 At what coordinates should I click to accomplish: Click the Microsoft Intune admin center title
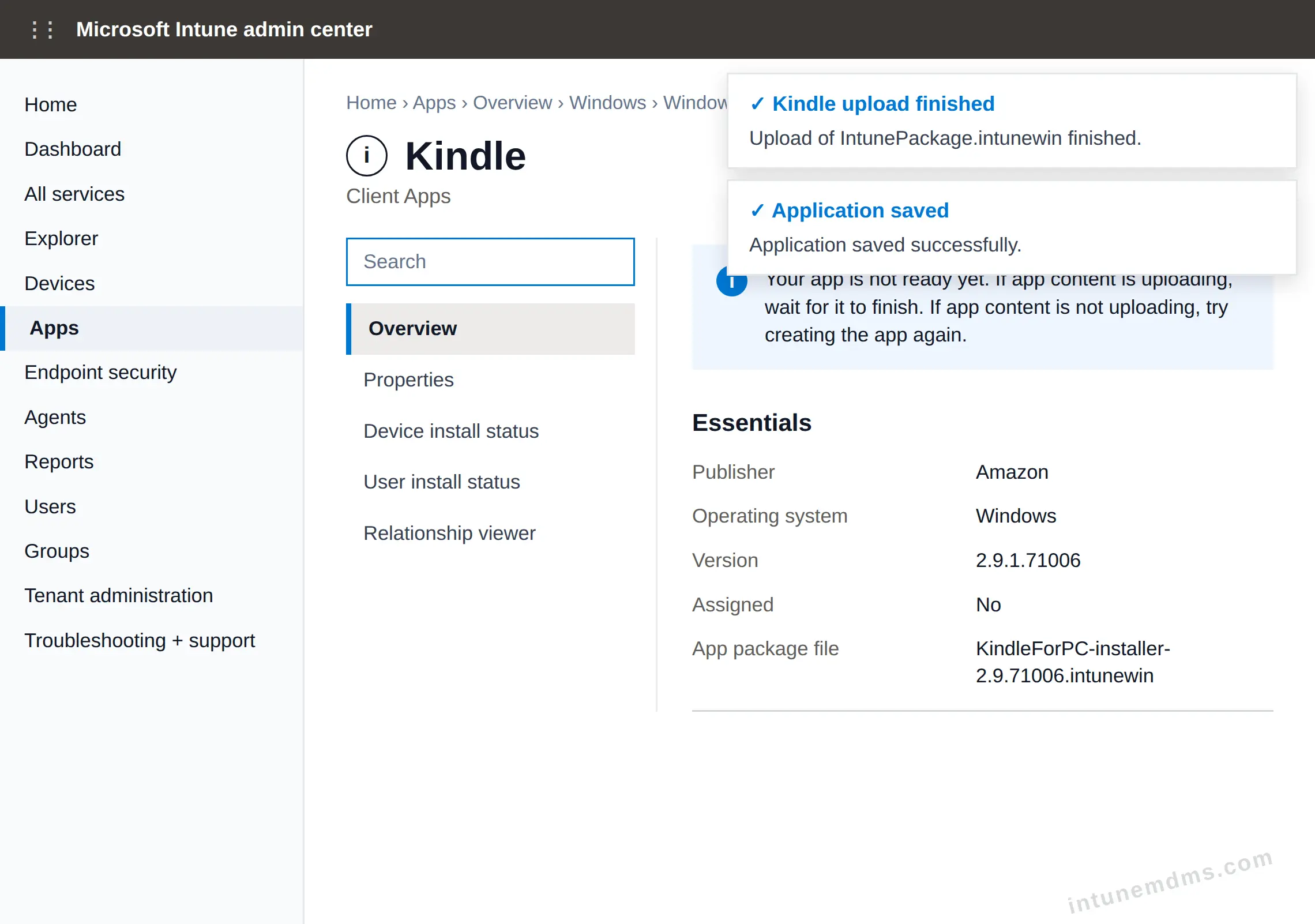tap(224, 29)
